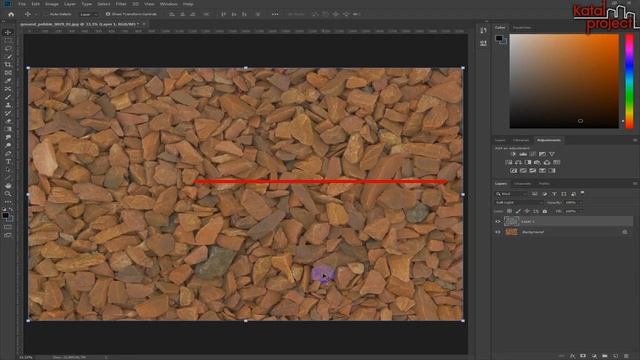Viewport: 640px width, 360px height.
Task: Add a Levels adjustment
Action: (x=523, y=154)
